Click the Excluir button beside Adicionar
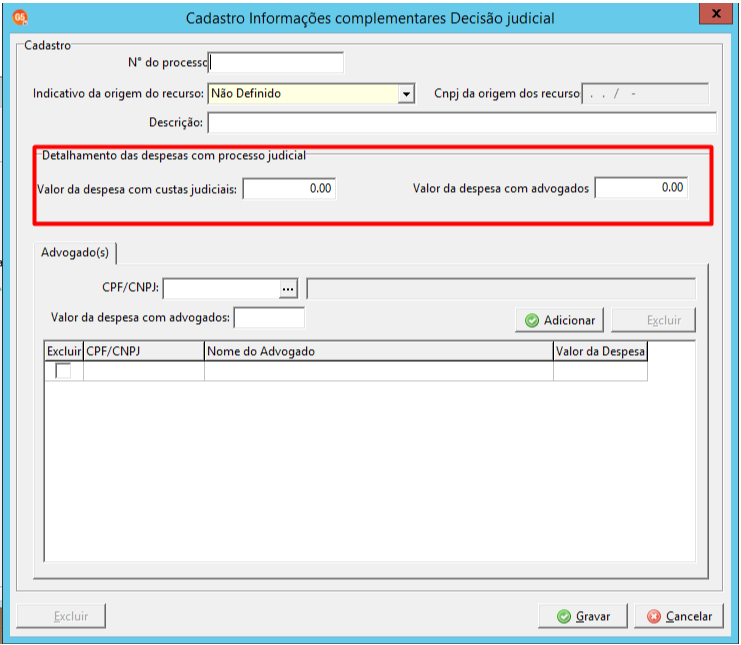This screenshot has width=741, height=645. point(653,320)
